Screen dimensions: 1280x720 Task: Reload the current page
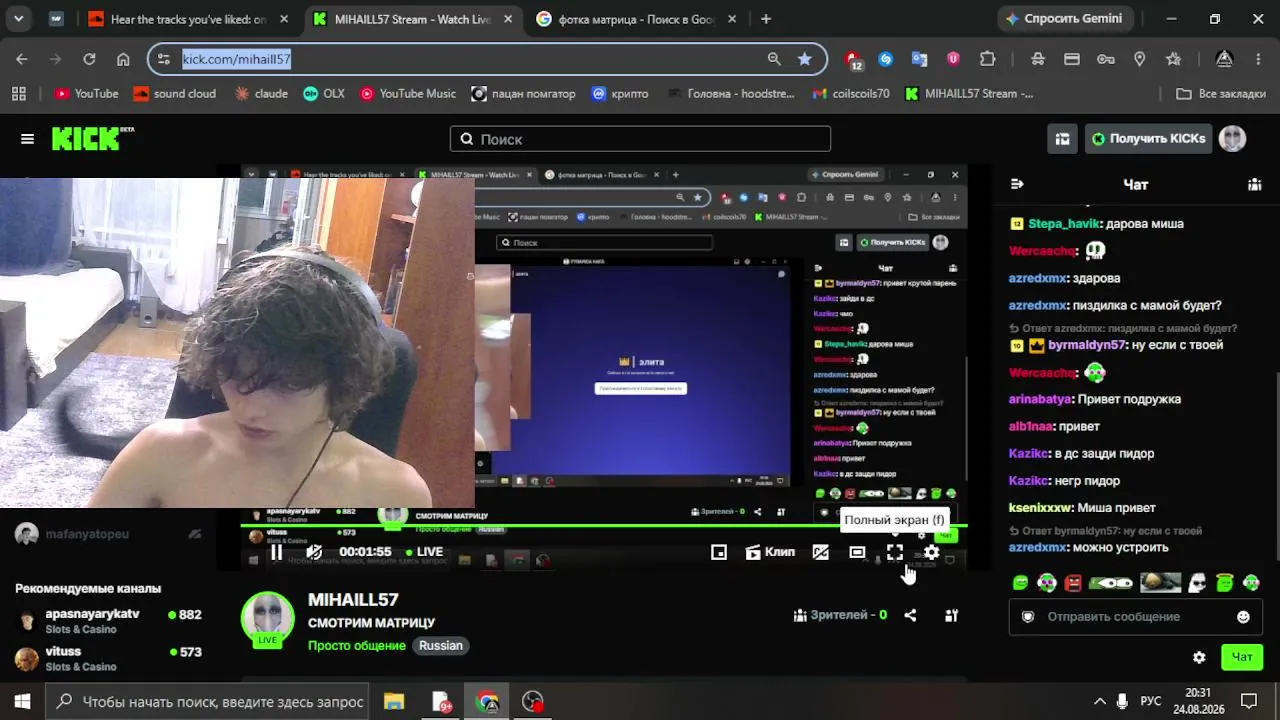coord(89,59)
